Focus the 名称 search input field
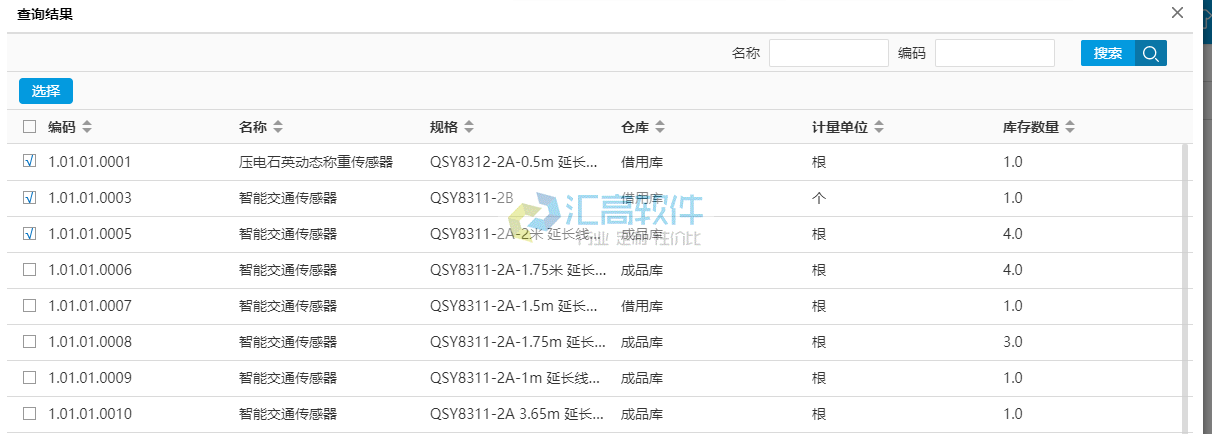This screenshot has width=1212, height=434. [x=828, y=53]
